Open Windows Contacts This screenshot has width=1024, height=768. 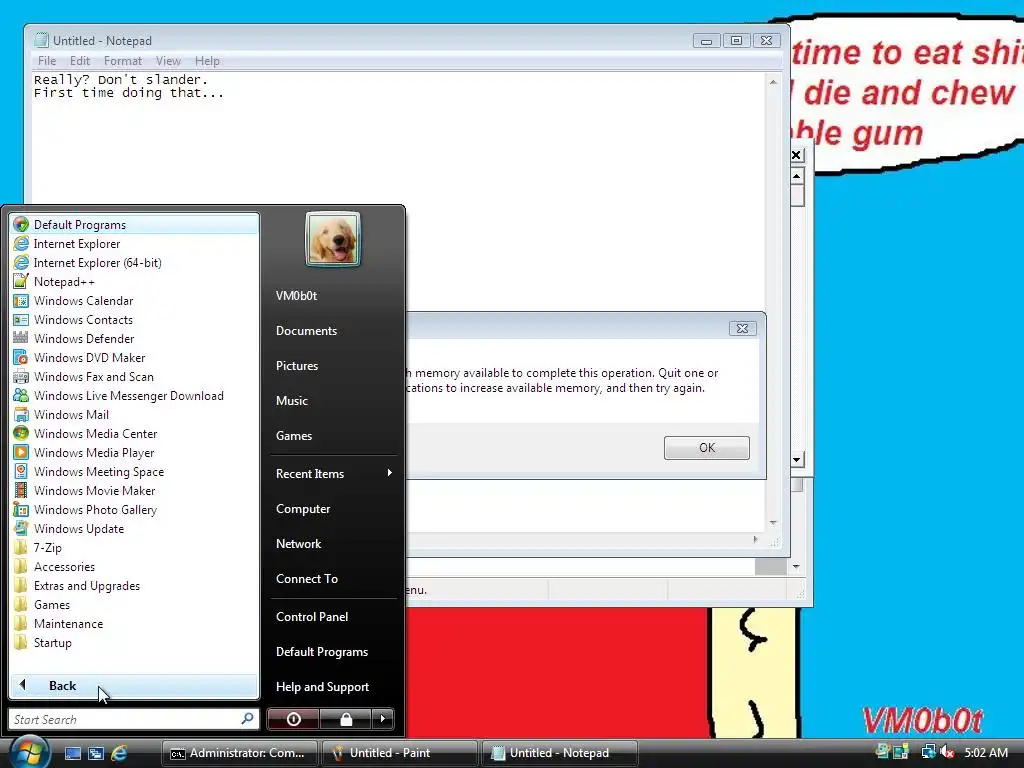(135, 319)
